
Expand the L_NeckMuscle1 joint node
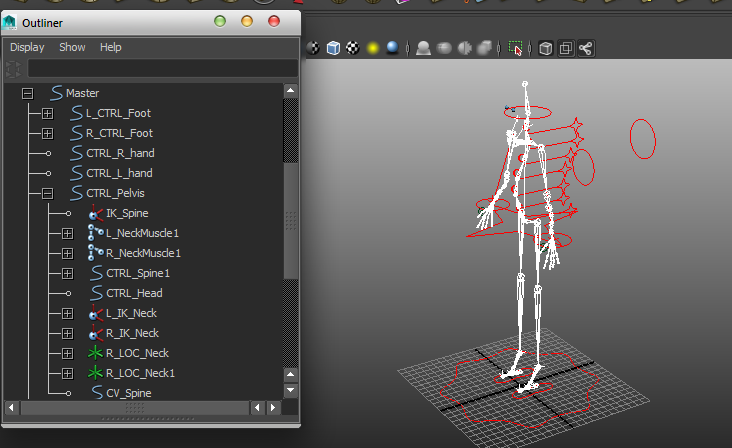tap(67, 233)
